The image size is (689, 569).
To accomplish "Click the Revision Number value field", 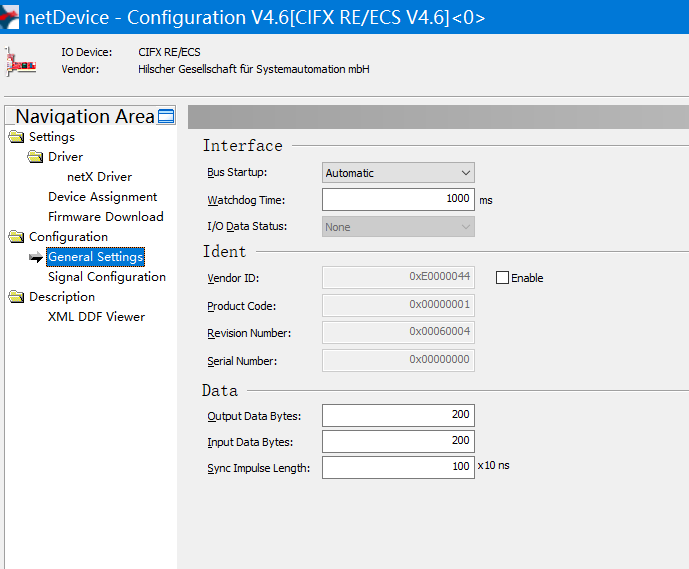I will click(398, 333).
